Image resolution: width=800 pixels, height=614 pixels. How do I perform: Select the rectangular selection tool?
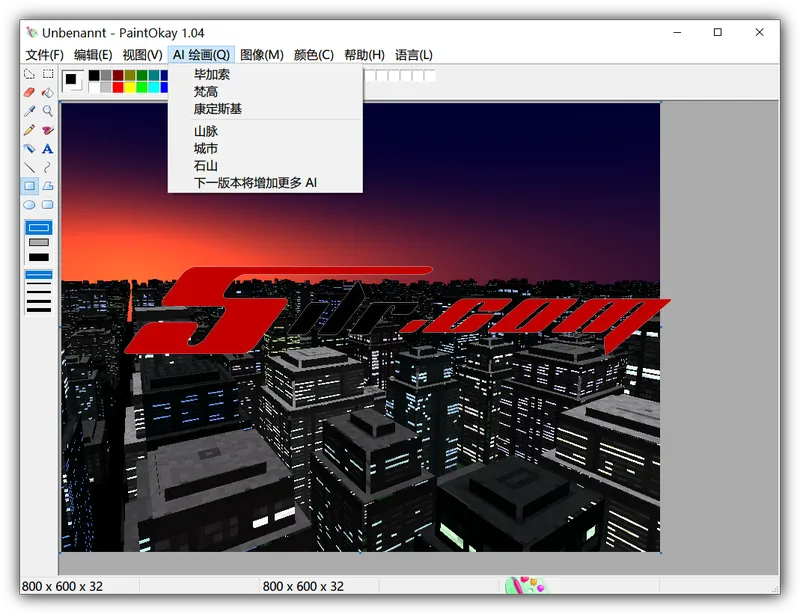tap(47, 74)
